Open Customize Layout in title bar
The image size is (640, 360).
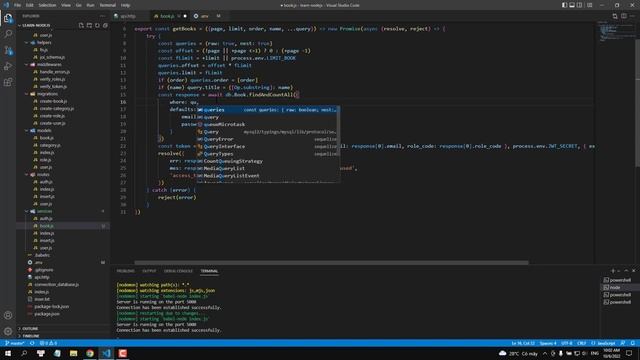[x=589, y=5]
